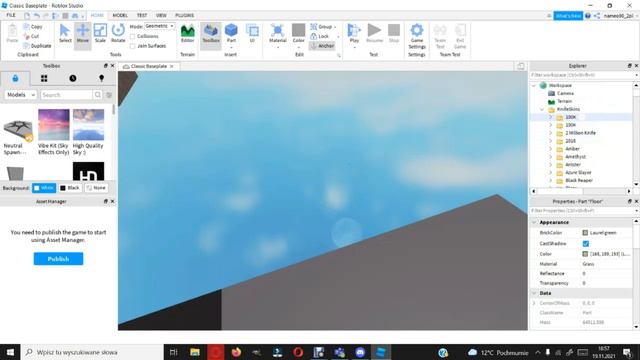Screen dimensions: 640x360
Task: Click the Resume test button
Action: [374, 33]
